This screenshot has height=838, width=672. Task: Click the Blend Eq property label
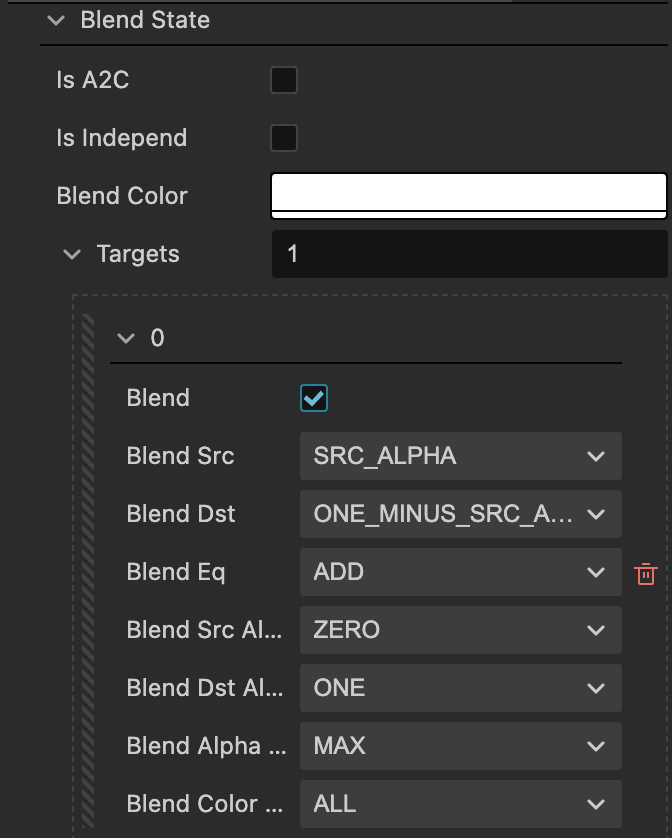[x=176, y=572]
